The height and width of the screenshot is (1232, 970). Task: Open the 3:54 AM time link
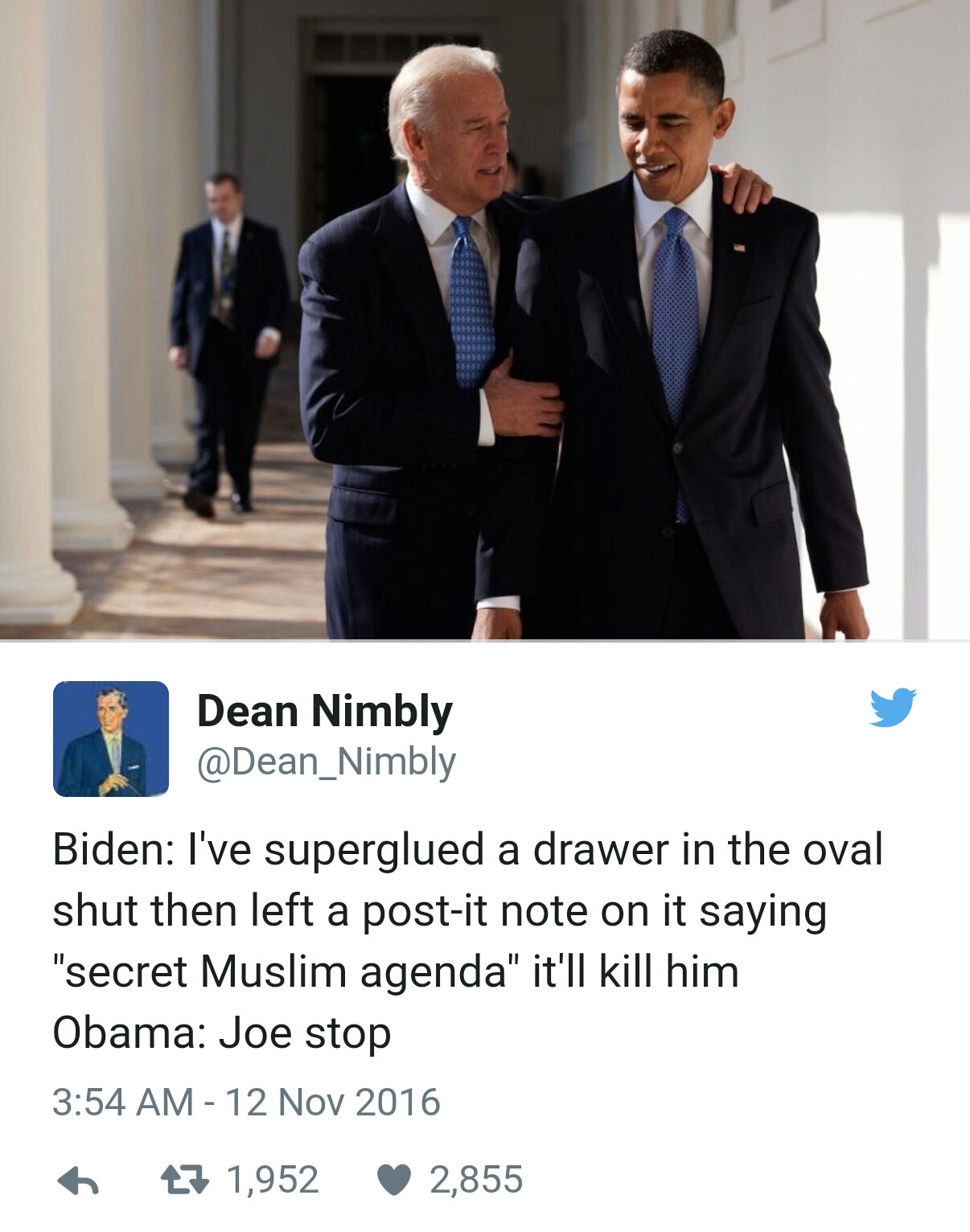click(123, 1102)
